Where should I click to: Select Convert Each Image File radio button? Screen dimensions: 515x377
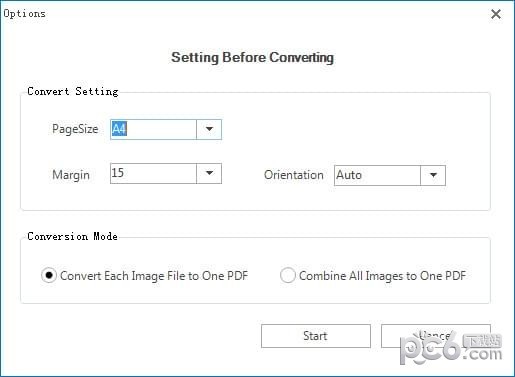[49, 275]
